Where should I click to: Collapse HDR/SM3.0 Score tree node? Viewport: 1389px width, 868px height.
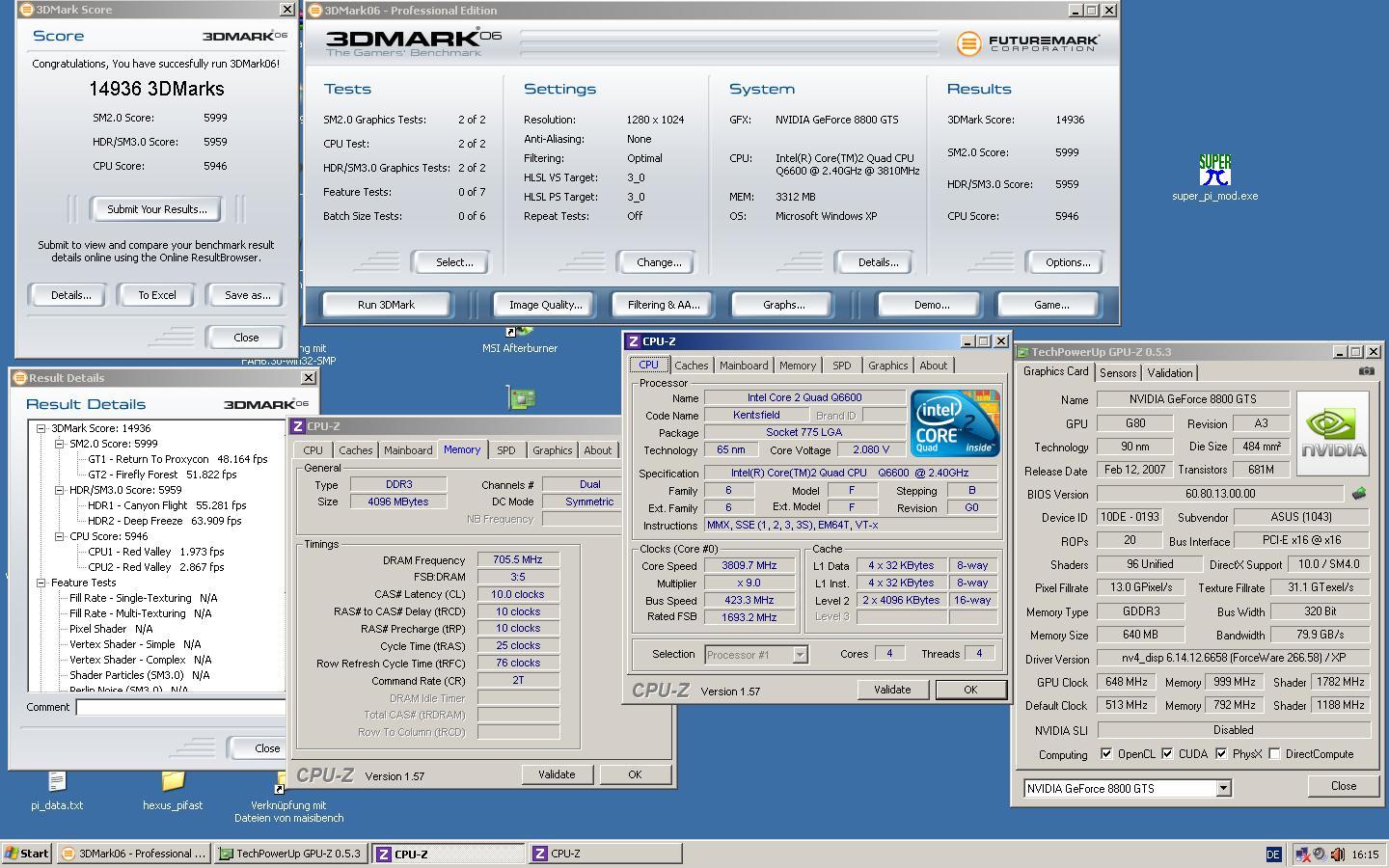(60, 490)
